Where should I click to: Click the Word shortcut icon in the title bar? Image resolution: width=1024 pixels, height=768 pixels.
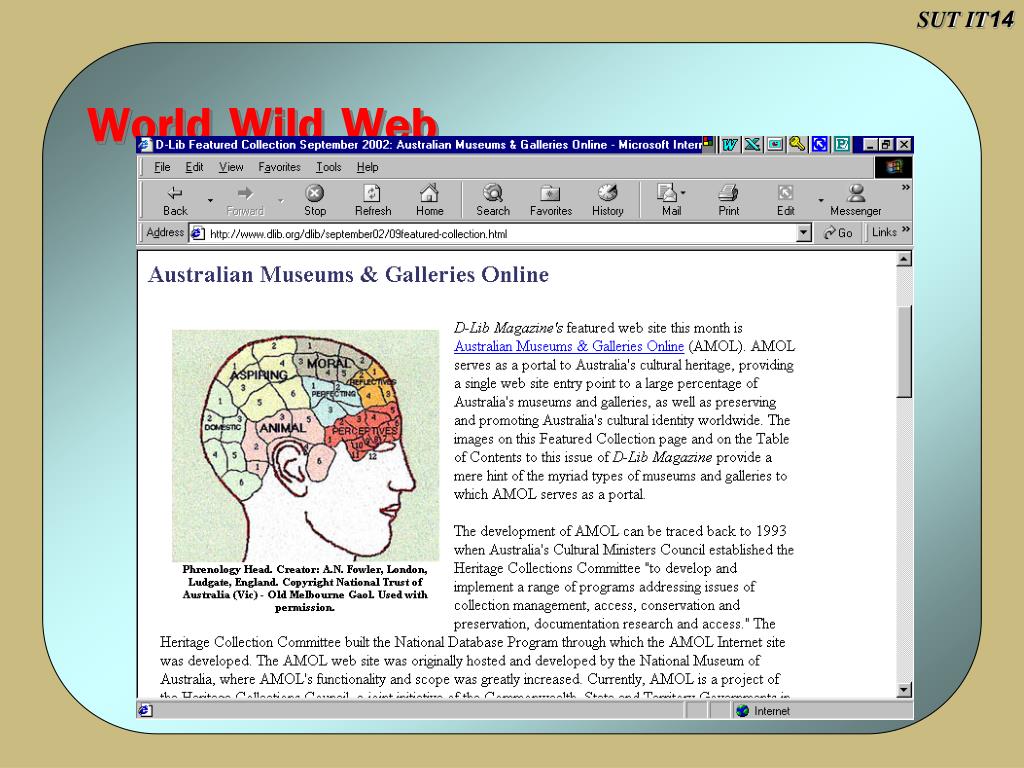click(729, 144)
